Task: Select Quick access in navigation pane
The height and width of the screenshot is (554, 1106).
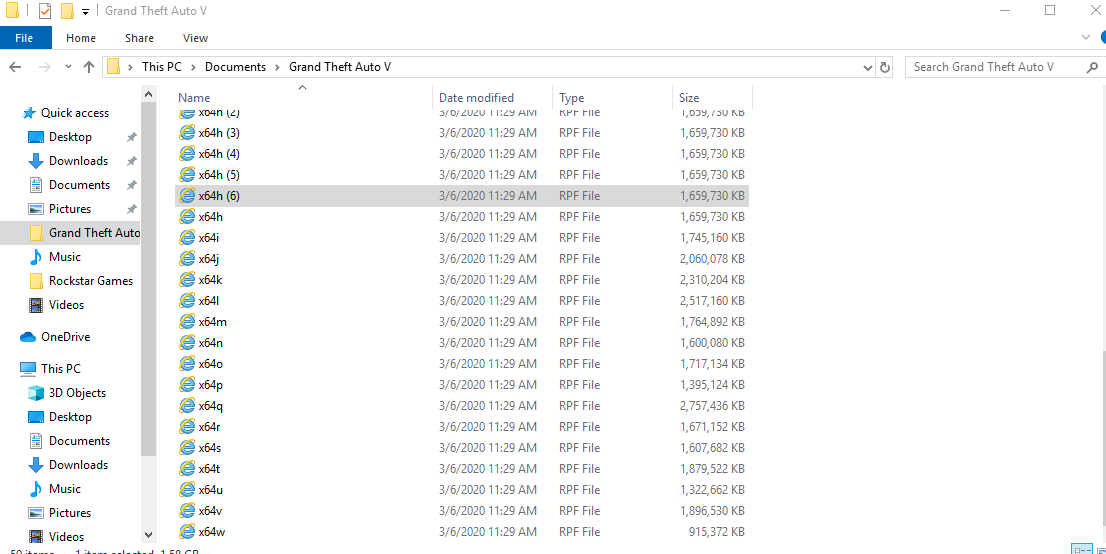Action: click(74, 113)
